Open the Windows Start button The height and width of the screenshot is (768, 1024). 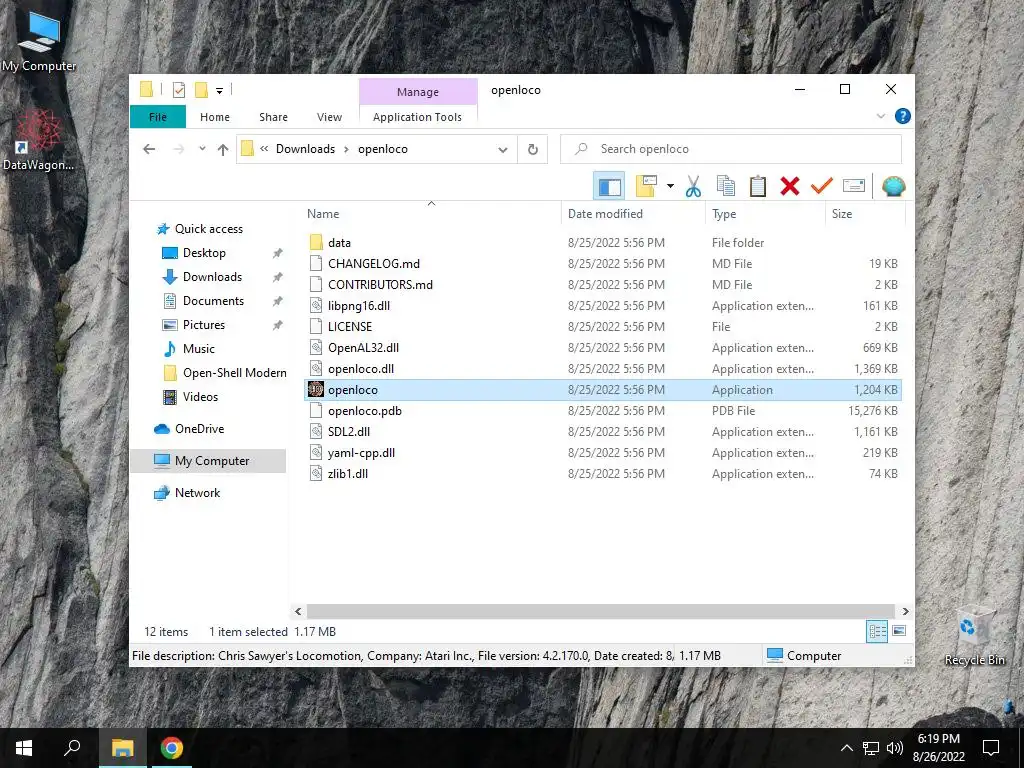click(x=24, y=748)
